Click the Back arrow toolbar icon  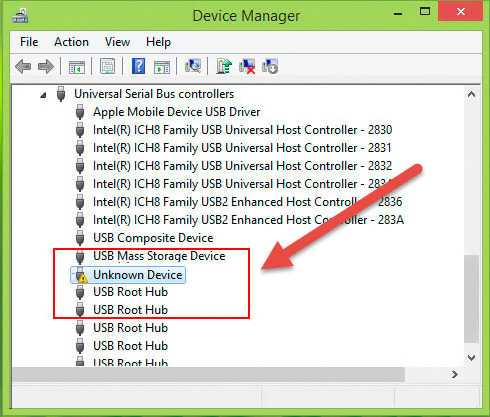(23, 66)
